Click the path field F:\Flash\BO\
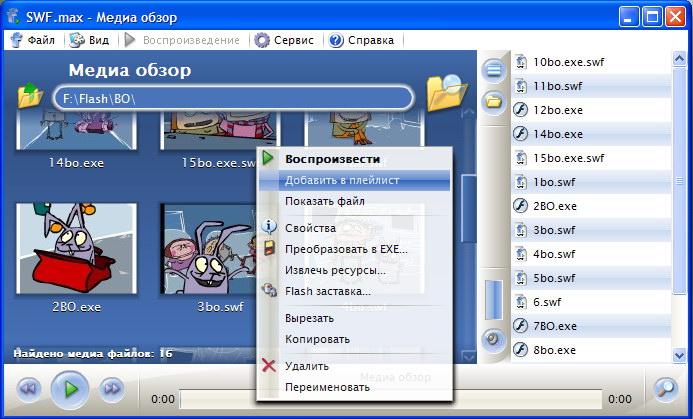The height and width of the screenshot is (419, 693). click(x=233, y=98)
